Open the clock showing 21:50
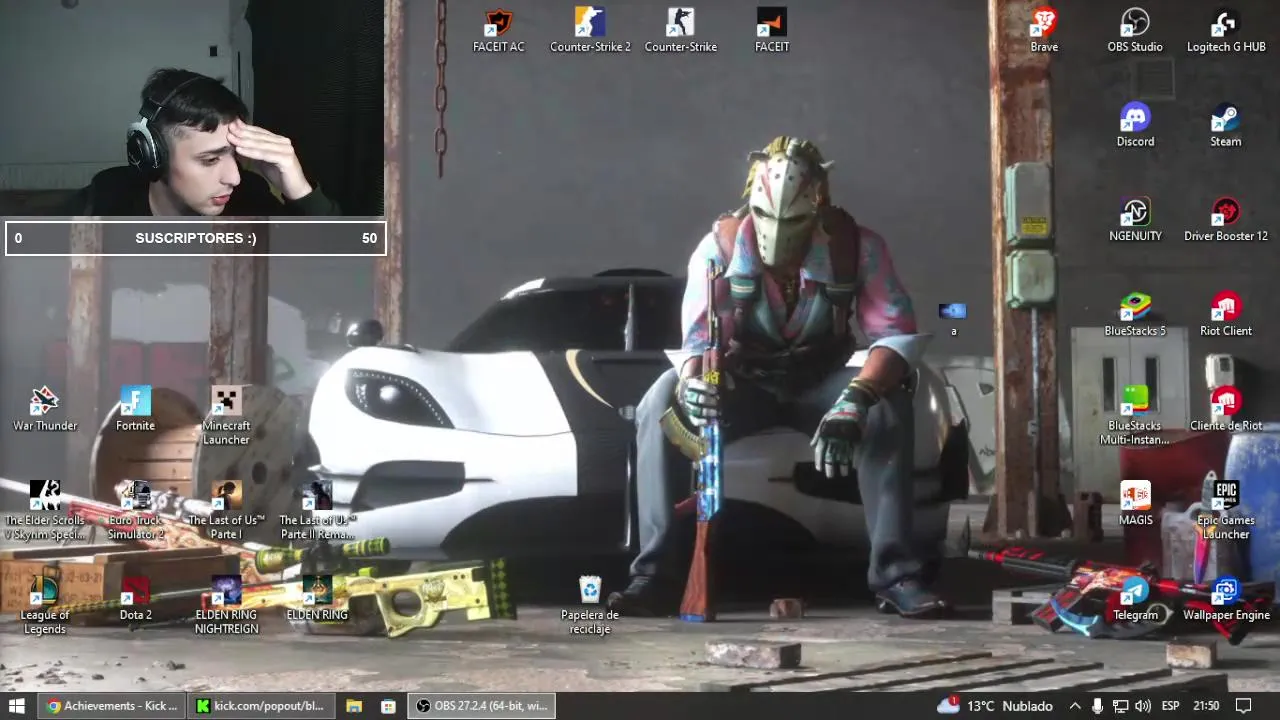The height and width of the screenshot is (720, 1280). 1207,706
